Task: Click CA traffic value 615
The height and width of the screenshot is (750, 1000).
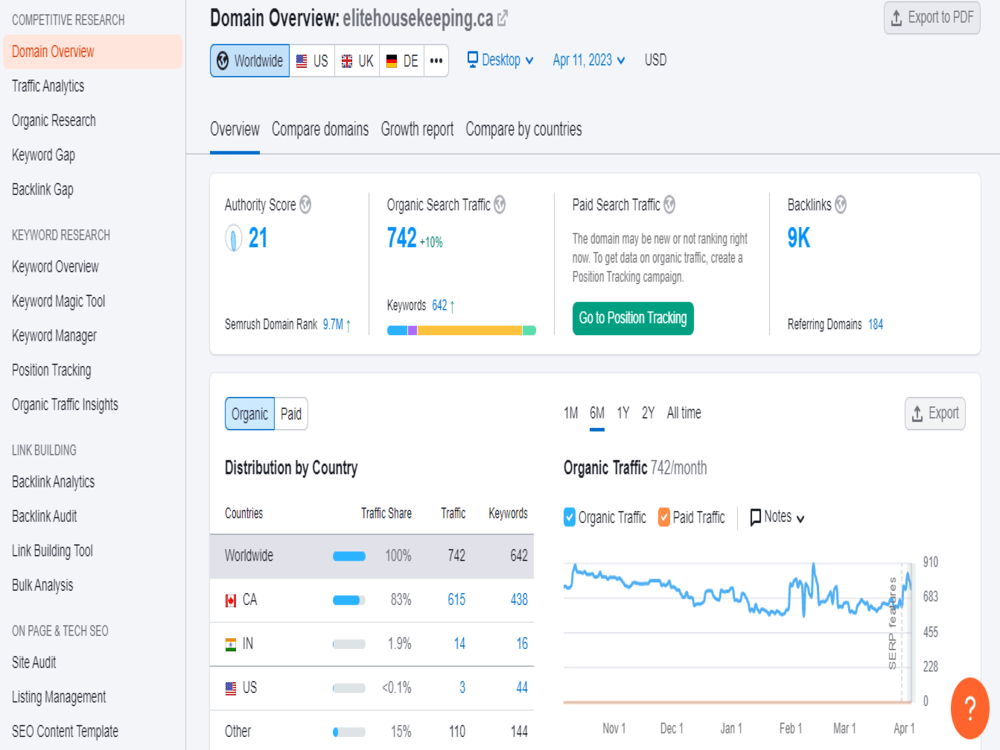Action: (456, 600)
